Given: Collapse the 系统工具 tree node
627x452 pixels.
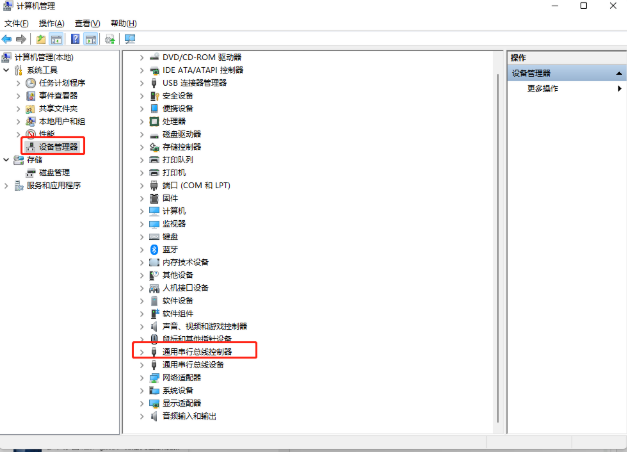Looking at the screenshot, I should (7, 71).
